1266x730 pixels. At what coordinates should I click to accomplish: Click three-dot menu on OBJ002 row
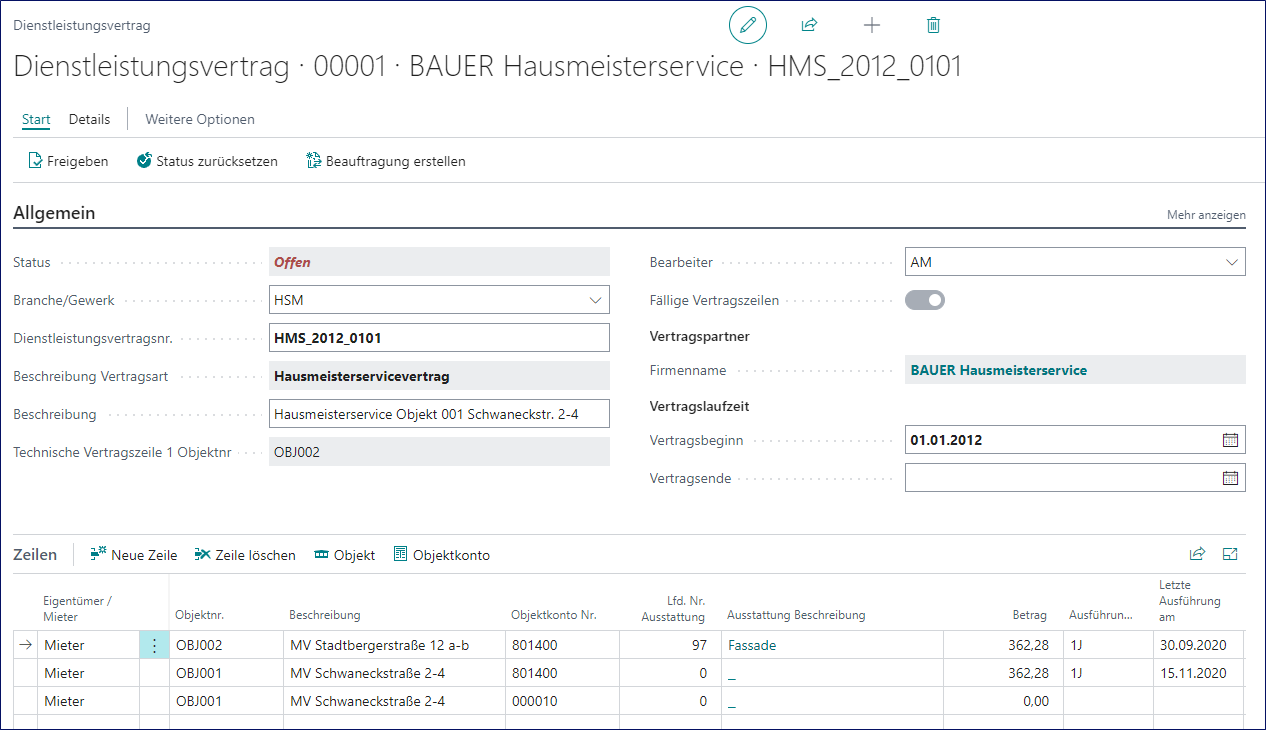coord(154,646)
